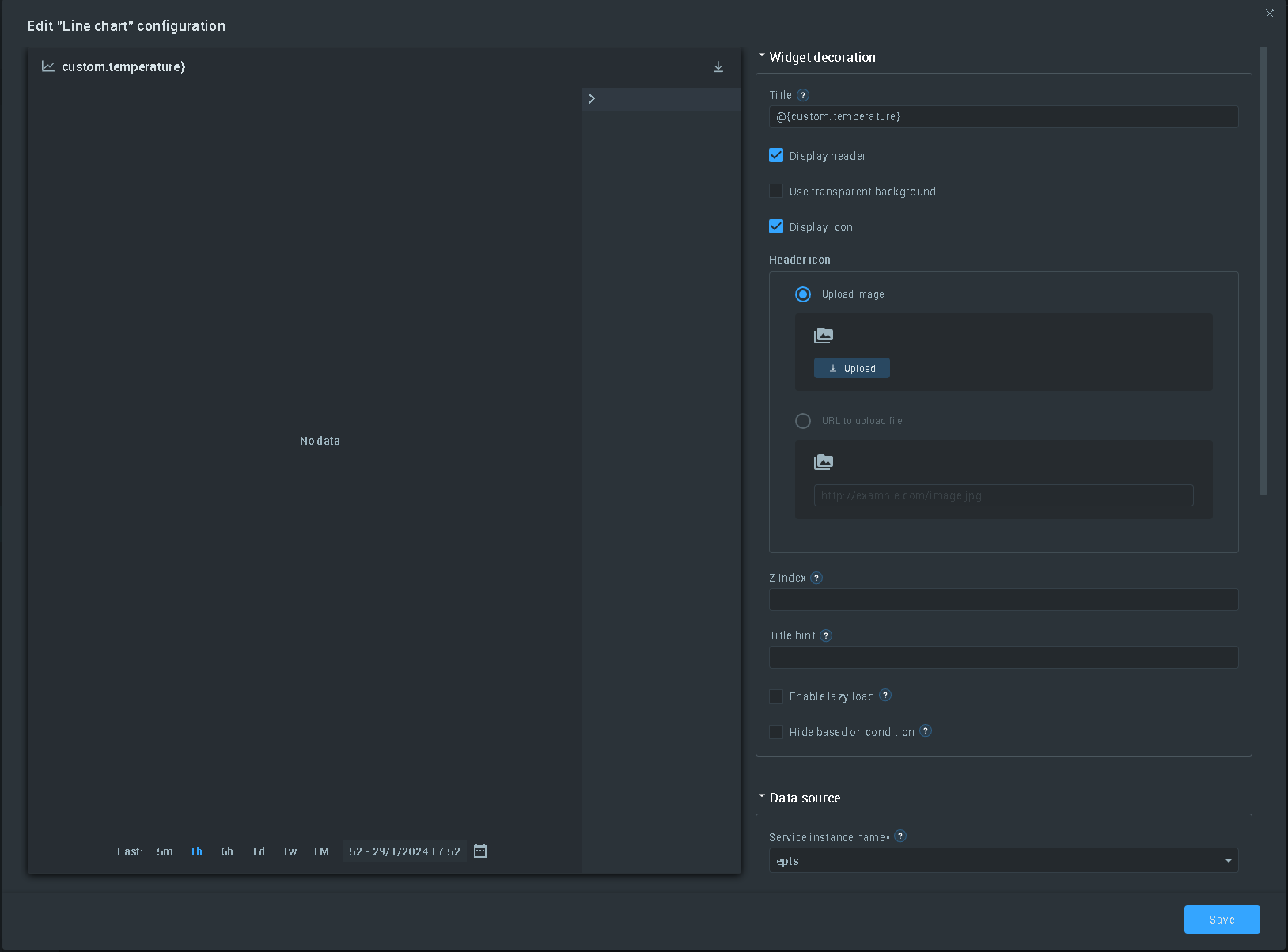This screenshot has width=1288, height=952.
Task: Select the 1w time range
Action: pos(290,851)
